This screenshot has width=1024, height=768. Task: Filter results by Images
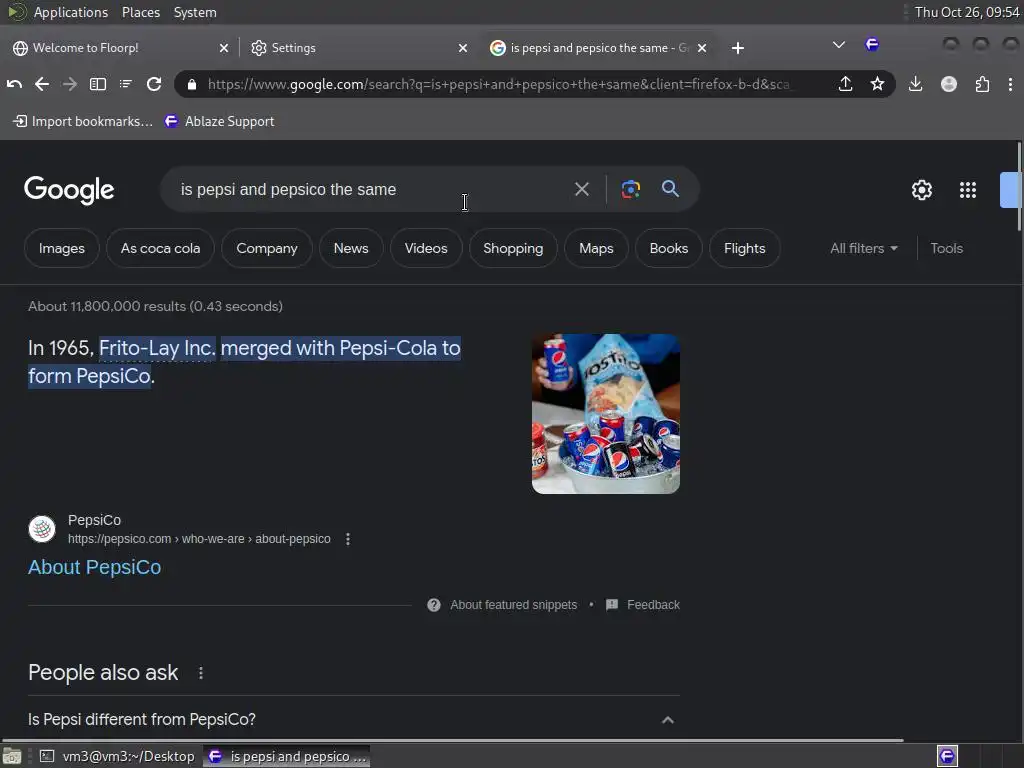point(61,249)
